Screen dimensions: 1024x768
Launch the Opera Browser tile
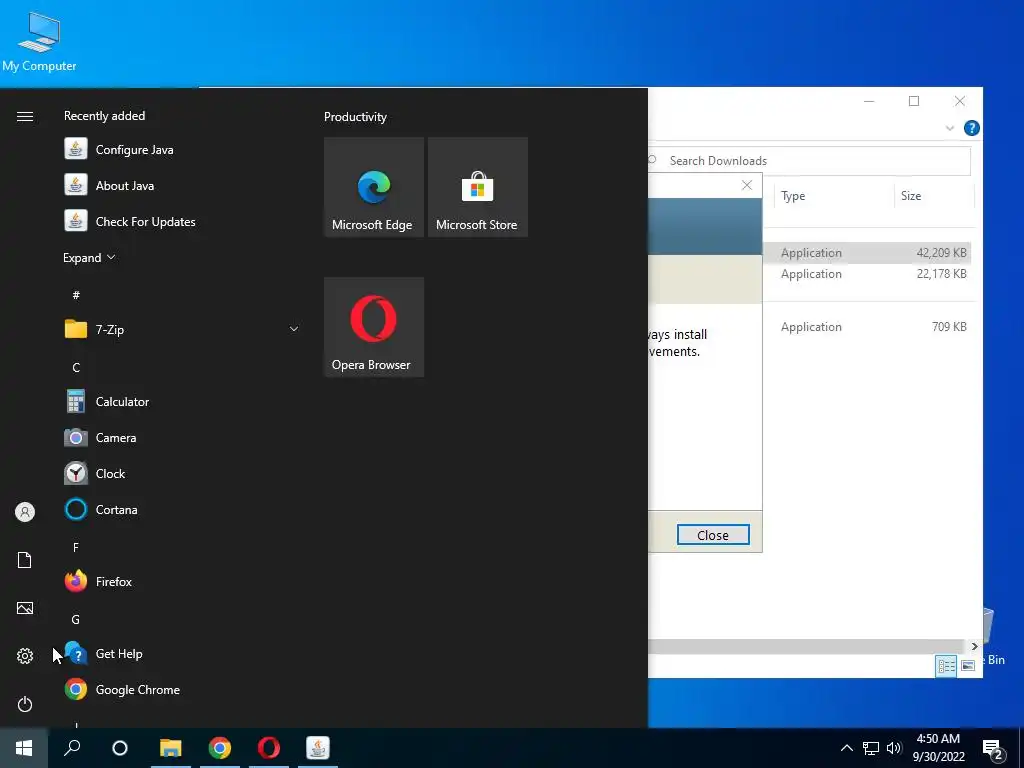pos(374,327)
